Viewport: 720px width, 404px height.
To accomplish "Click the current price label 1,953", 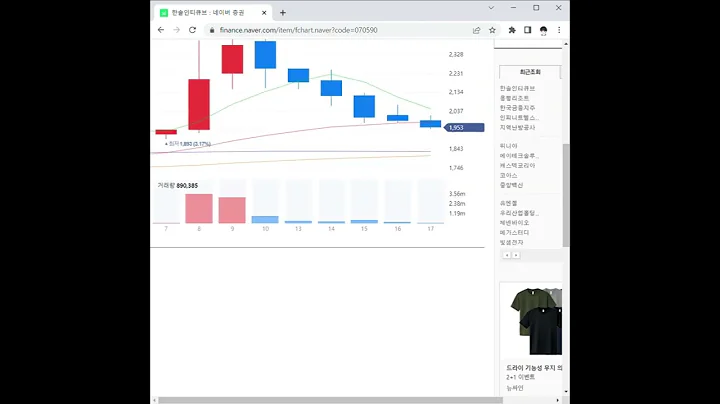I will coord(464,128).
